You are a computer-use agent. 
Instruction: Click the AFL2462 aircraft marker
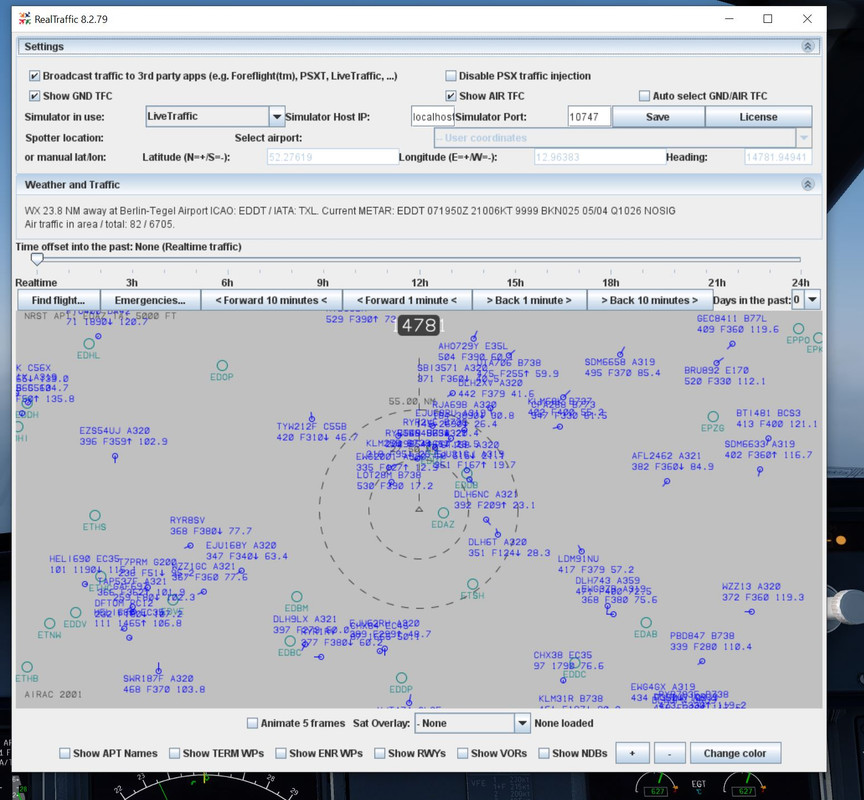(x=667, y=482)
